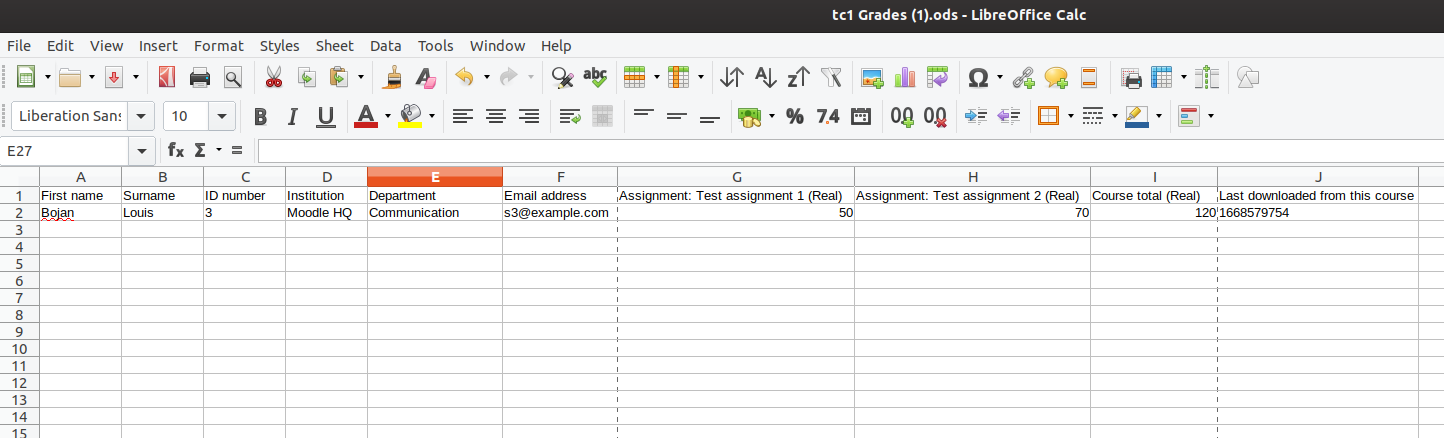
Task: Select the Clone Formatting paintbrush
Action: pos(393,77)
